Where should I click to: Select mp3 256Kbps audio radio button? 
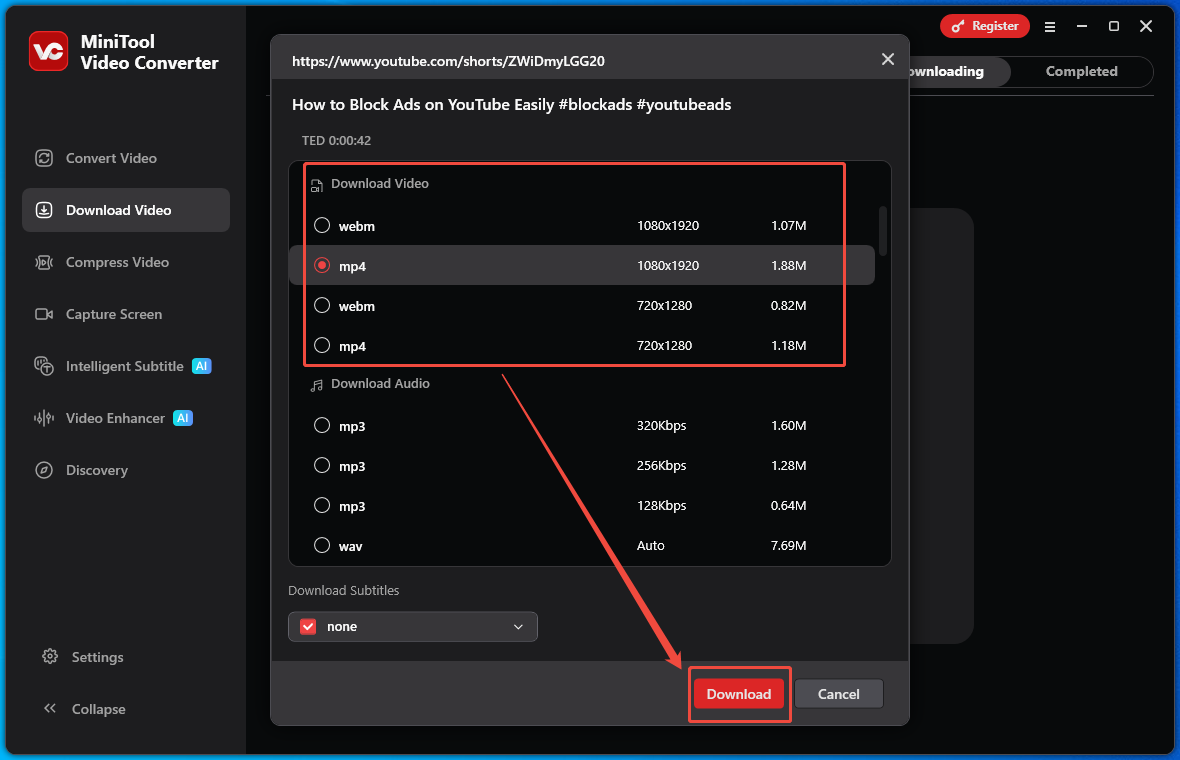(x=322, y=465)
